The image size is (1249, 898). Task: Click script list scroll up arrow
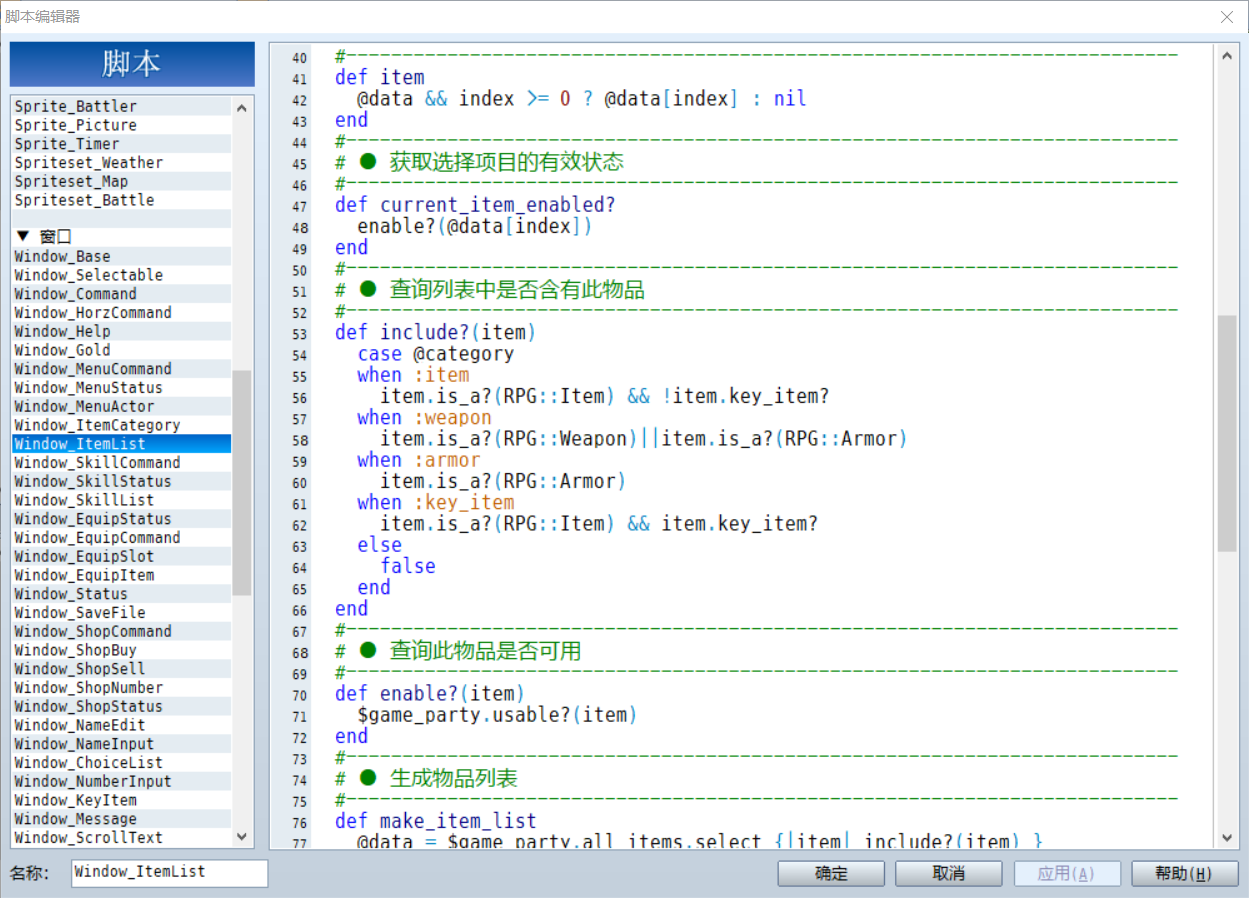pos(242,107)
